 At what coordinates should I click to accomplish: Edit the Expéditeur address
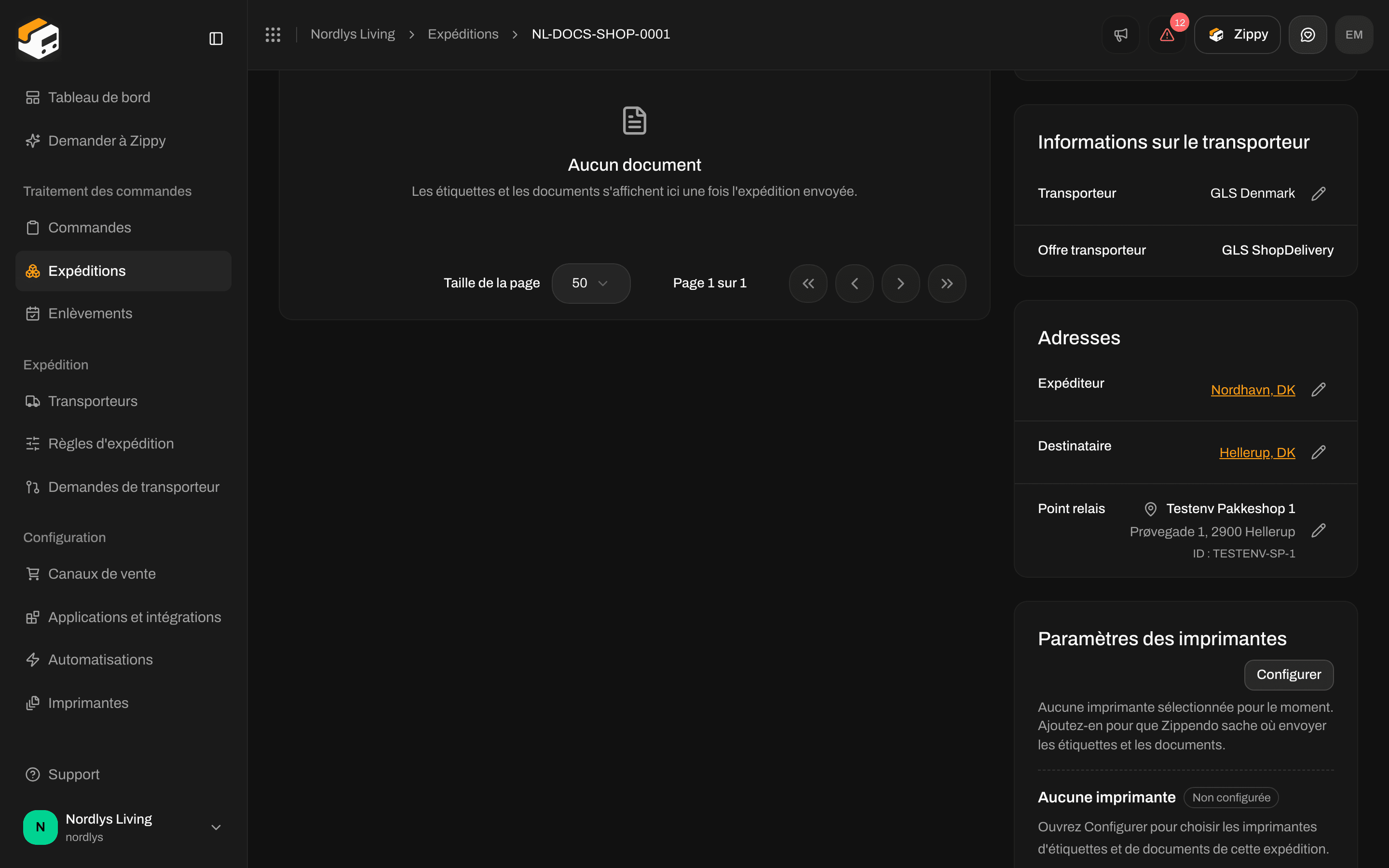1319,390
